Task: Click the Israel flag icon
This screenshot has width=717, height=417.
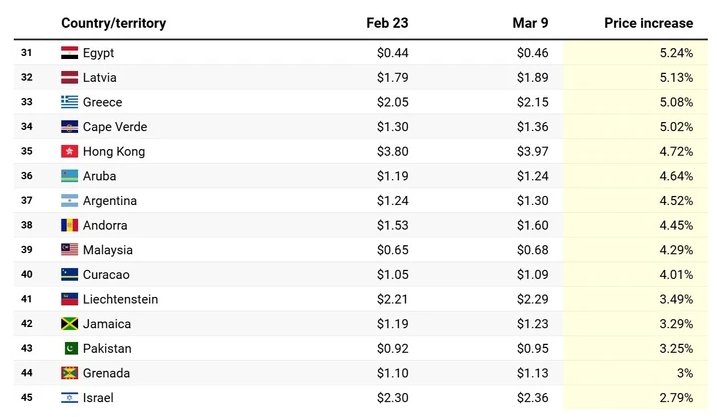Action: [x=70, y=398]
